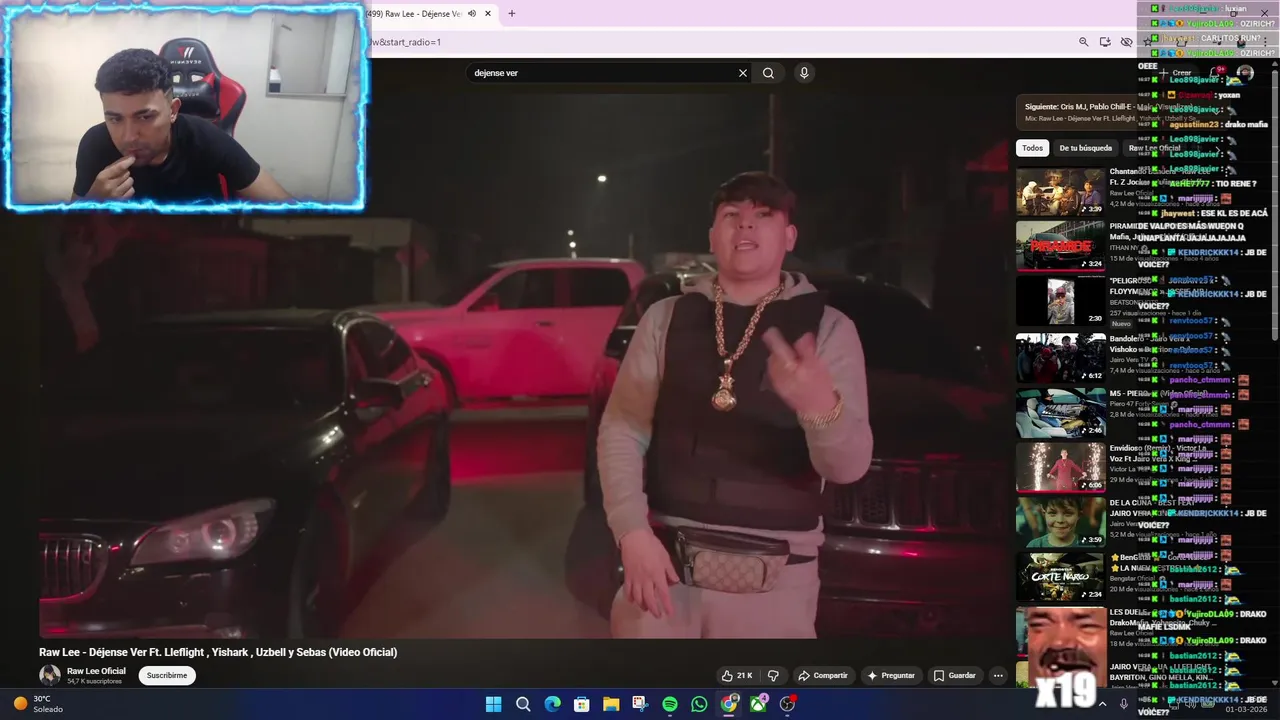Open YouTube notifications bell (9+)
The width and height of the screenshot is (1280, 720).
pyautogui.click(x=1217, y=73)
